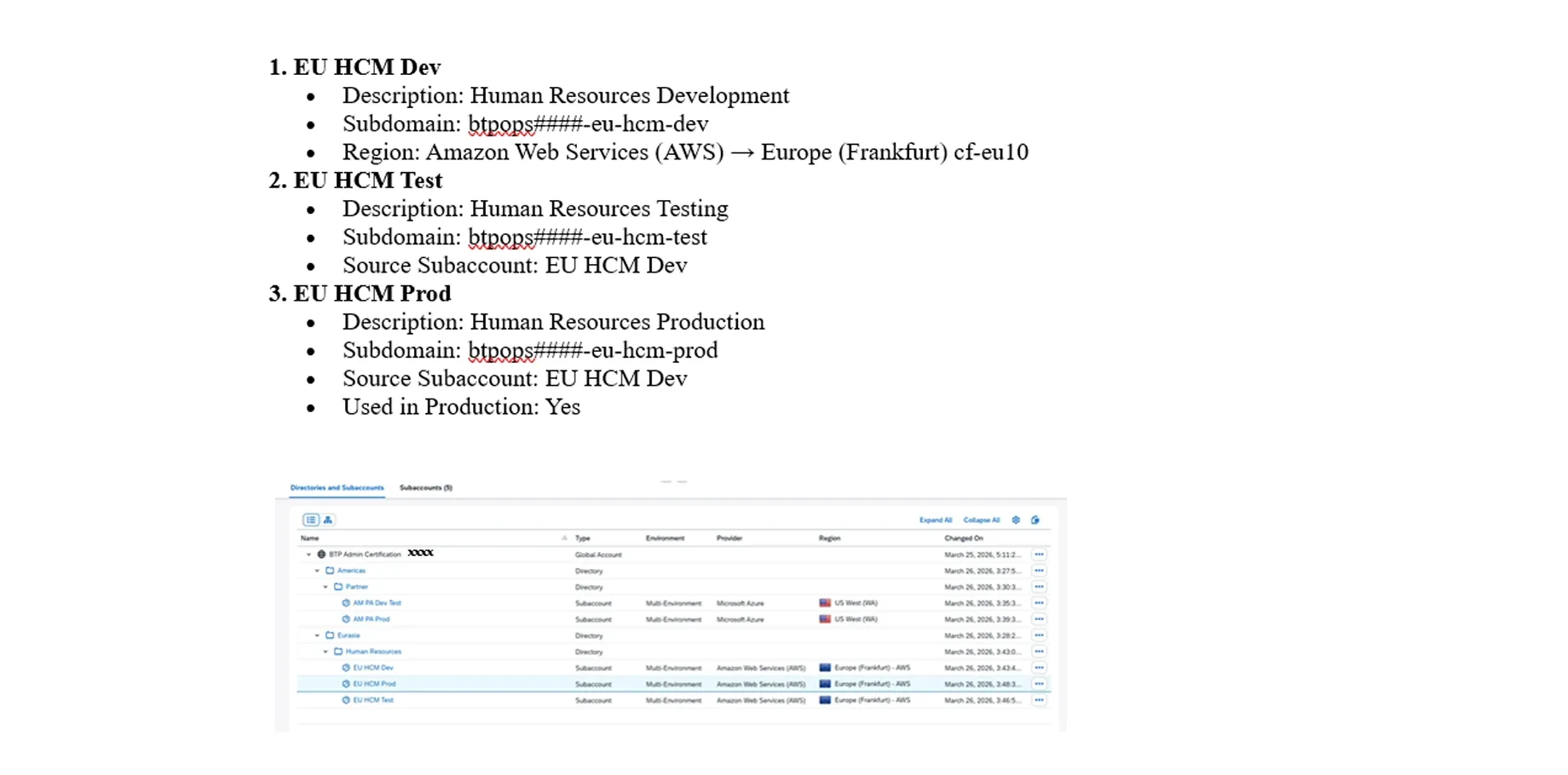Switch to list view icon

tap(311, 520)
